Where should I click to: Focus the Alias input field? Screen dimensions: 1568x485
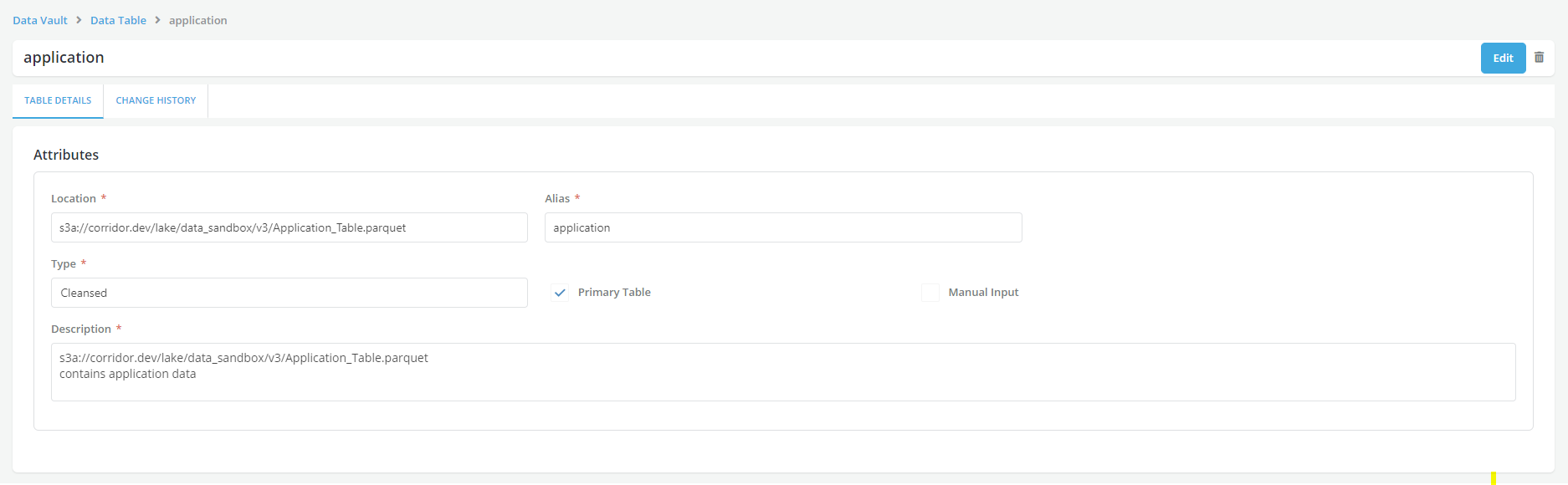[782, 227]
